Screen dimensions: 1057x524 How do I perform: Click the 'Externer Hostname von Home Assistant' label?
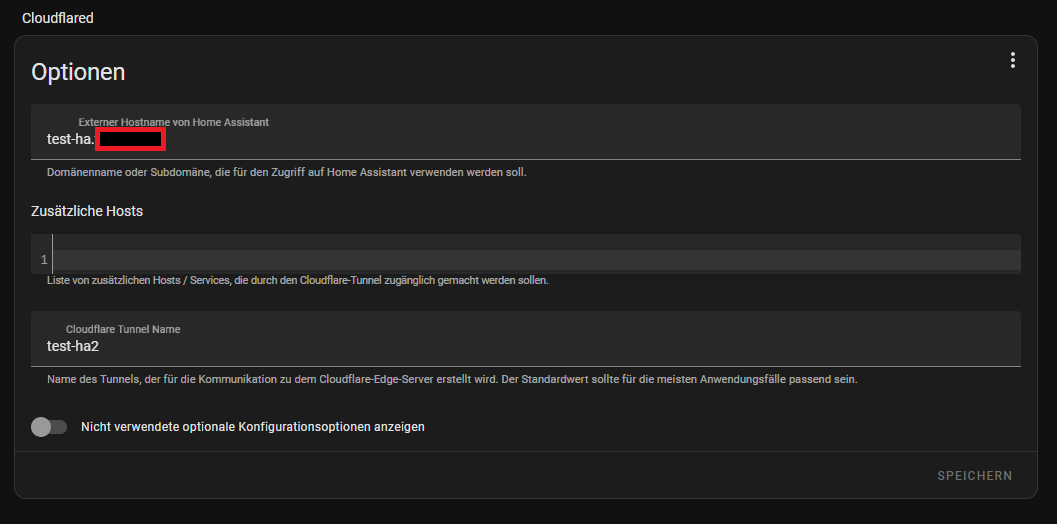coord(173,122)
